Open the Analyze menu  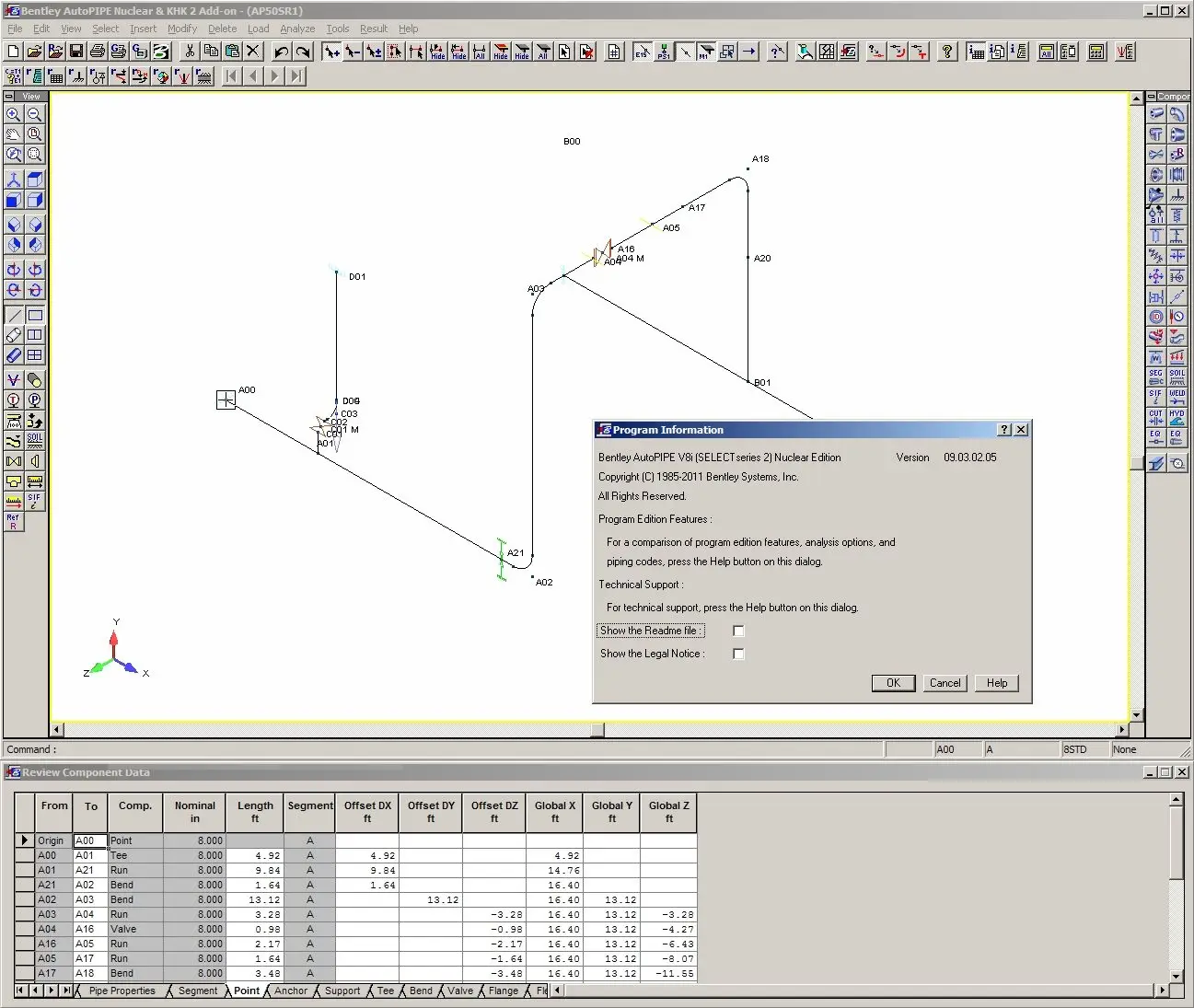click(x=297, y=29)
